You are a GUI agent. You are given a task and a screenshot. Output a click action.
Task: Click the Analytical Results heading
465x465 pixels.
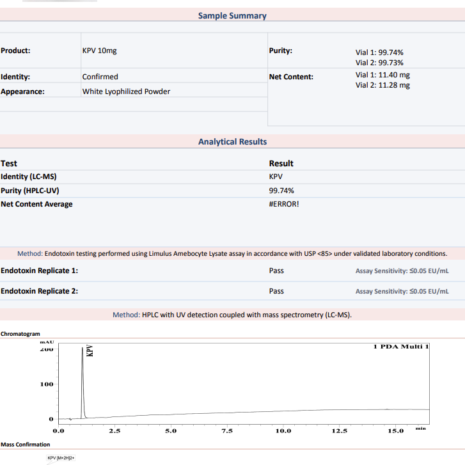click(x=233, y=142)
